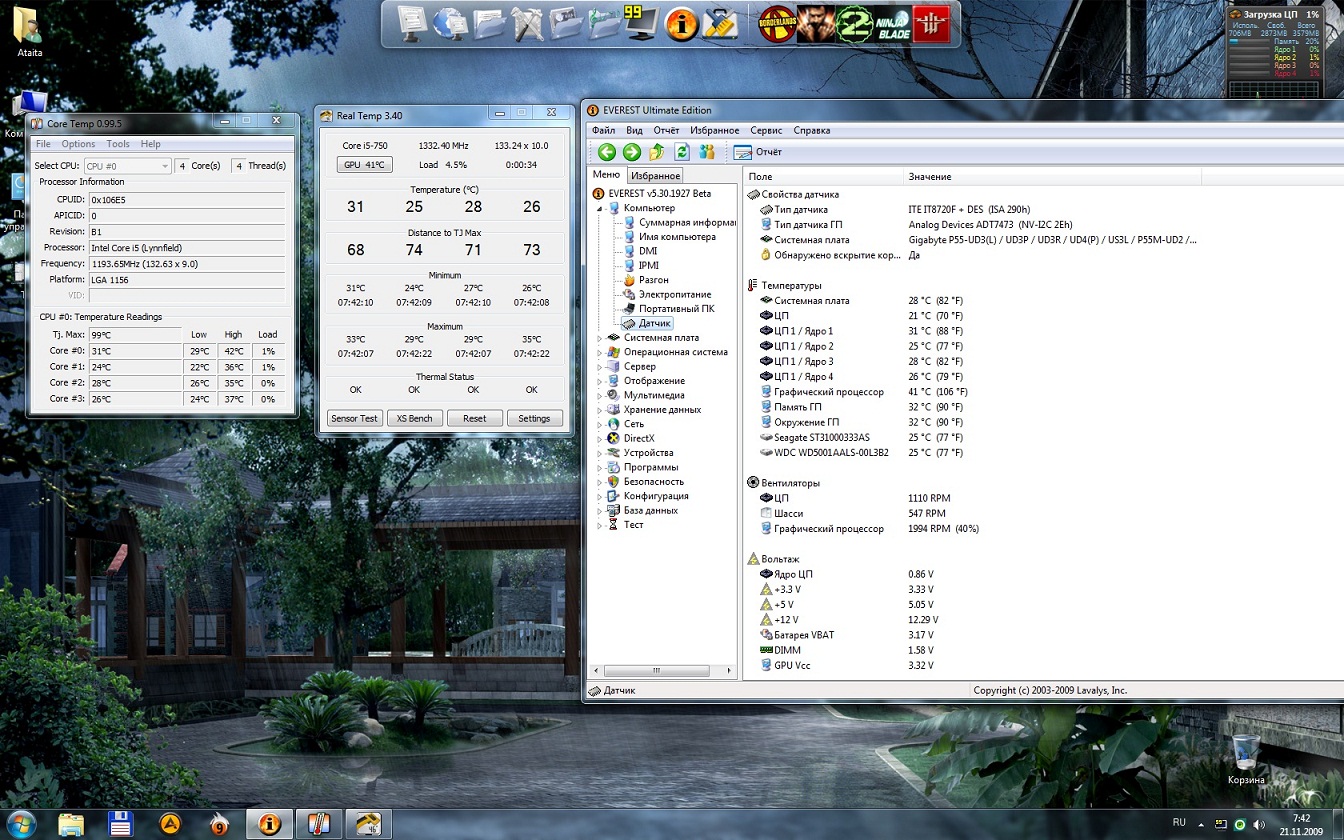
Task: Open the Корзина recycle bin
Action: pyautogui.click(x=1246, y=759)
